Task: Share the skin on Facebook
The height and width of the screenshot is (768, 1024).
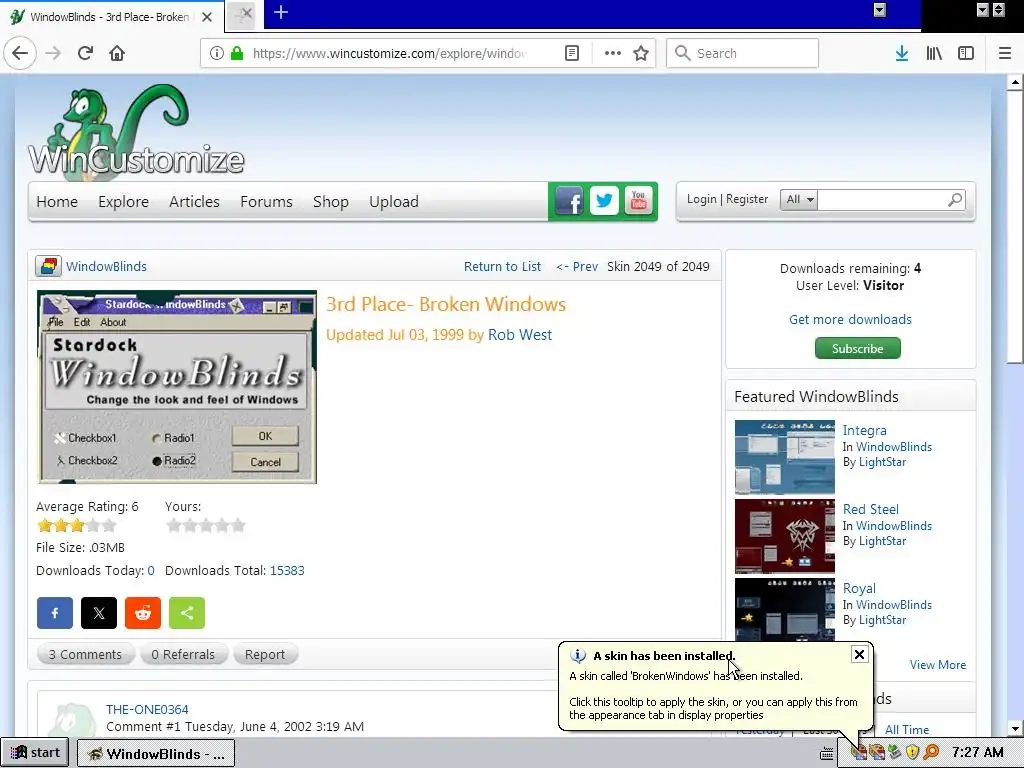Action: [55, 613]
